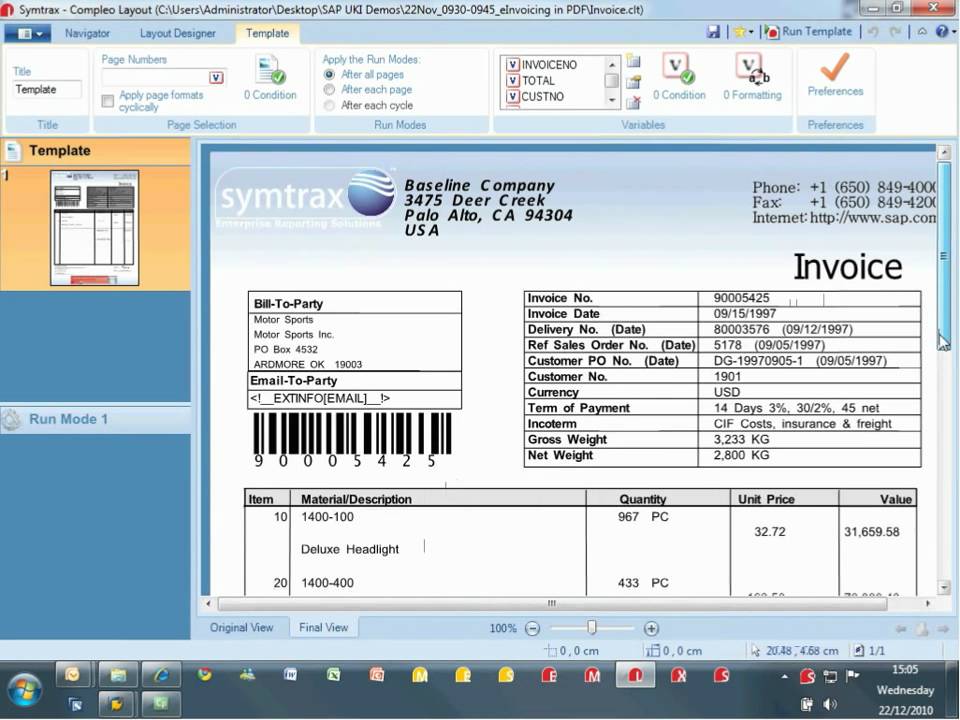960x720 pixels.
Task: Open the favorites star menu arrow
Action: pos(751,32)
